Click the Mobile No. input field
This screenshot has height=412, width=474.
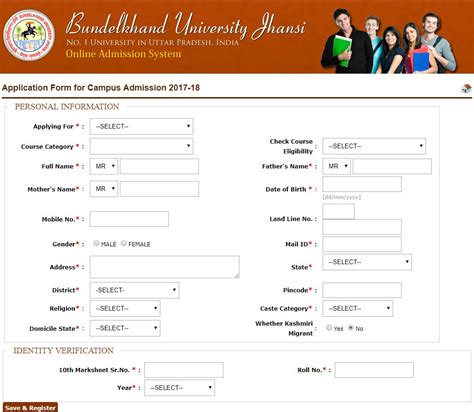129,219
